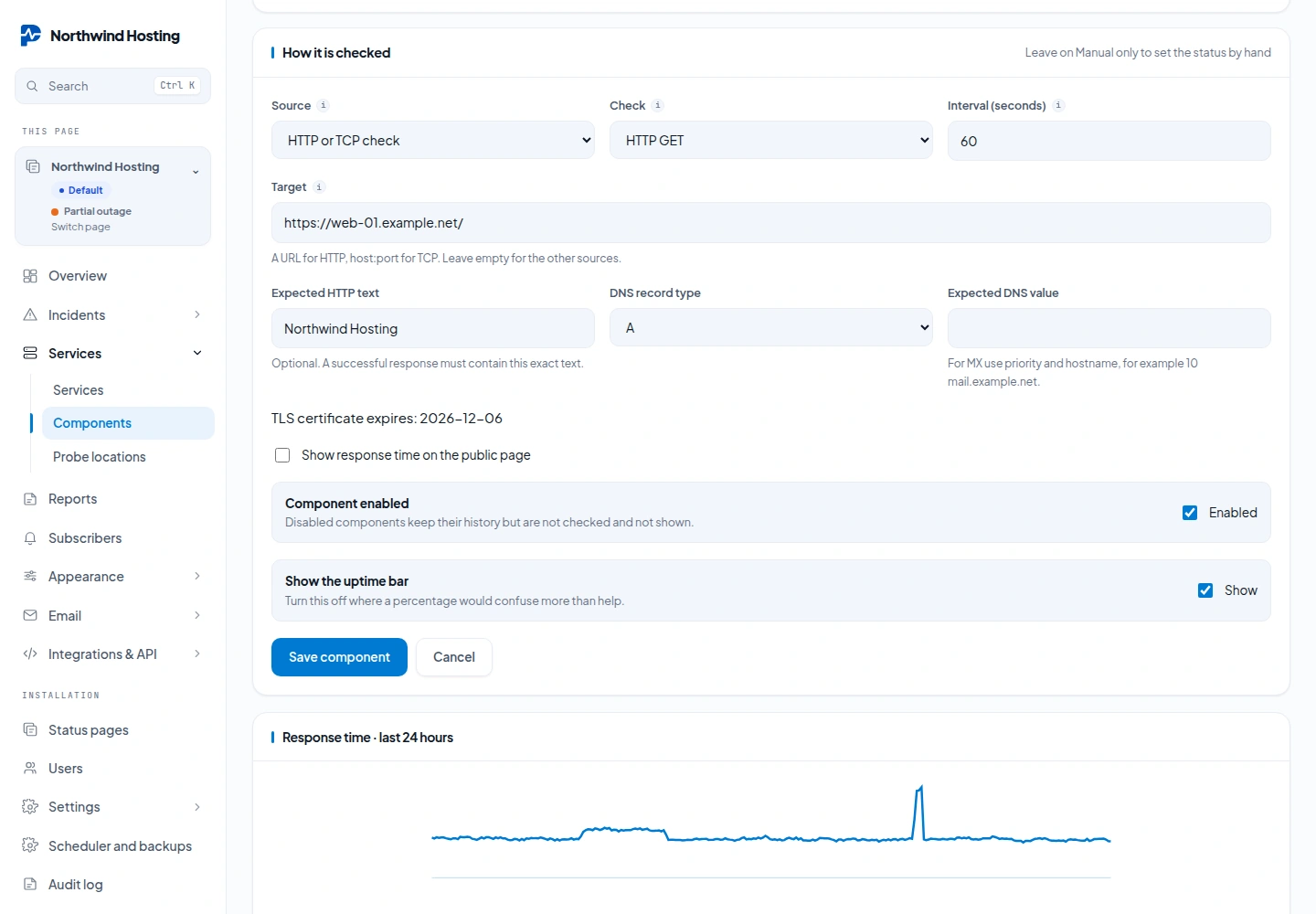Enable Show response time on public page

click(282, 455)
